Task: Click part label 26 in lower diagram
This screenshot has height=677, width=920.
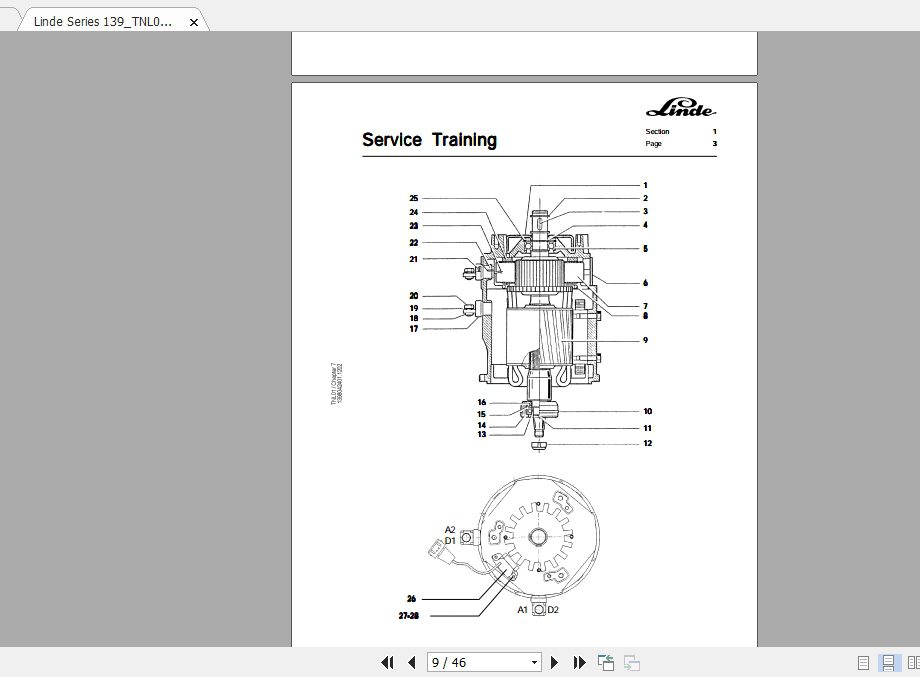Action: [x=411, y=599]
